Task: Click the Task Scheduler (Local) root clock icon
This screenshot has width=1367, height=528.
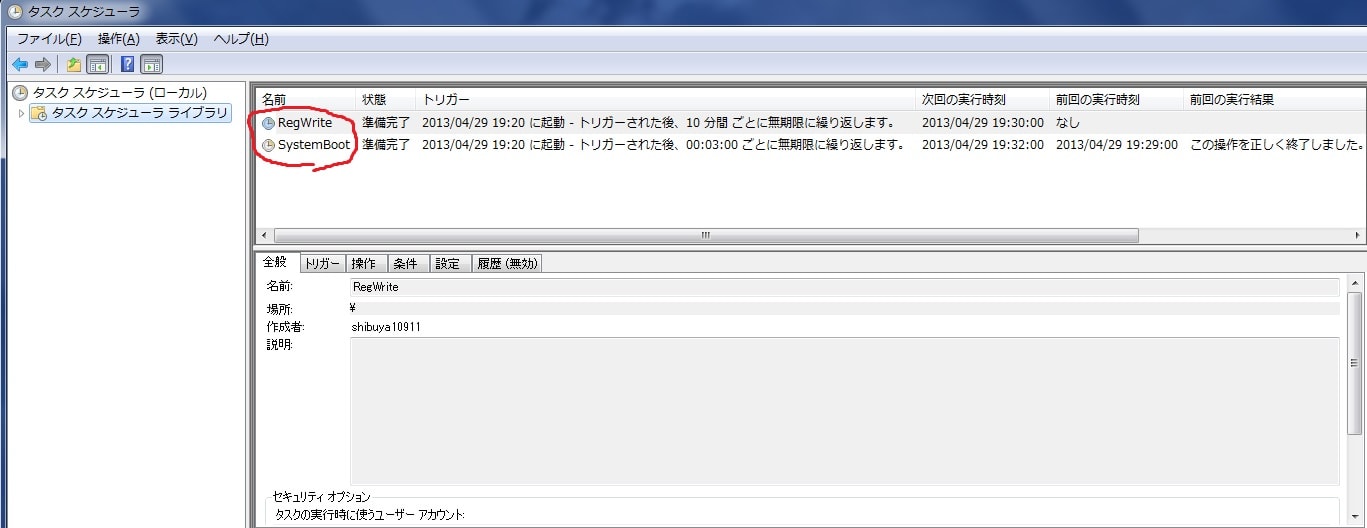Action: [x=20, y=93]
